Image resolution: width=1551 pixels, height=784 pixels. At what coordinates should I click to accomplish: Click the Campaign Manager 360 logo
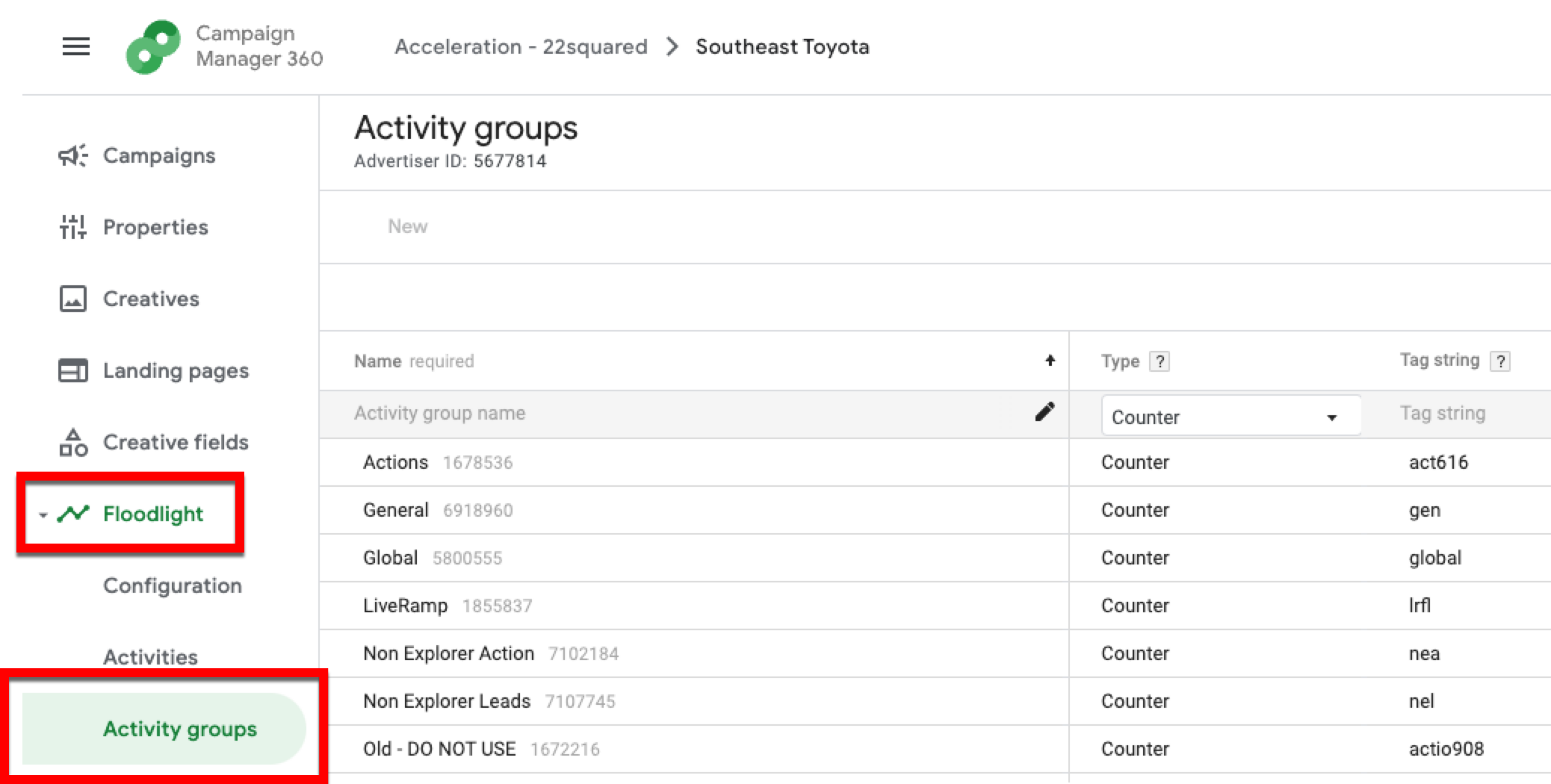point(153,47)
